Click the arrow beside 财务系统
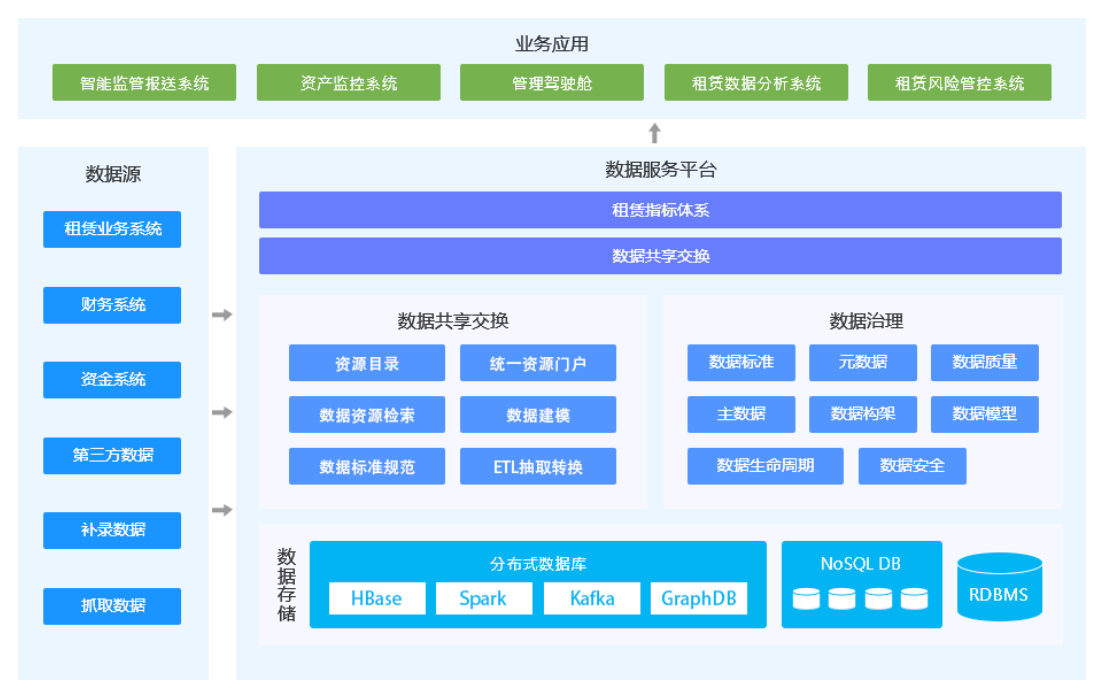1105x699 pixels. (x=222, y=315)
